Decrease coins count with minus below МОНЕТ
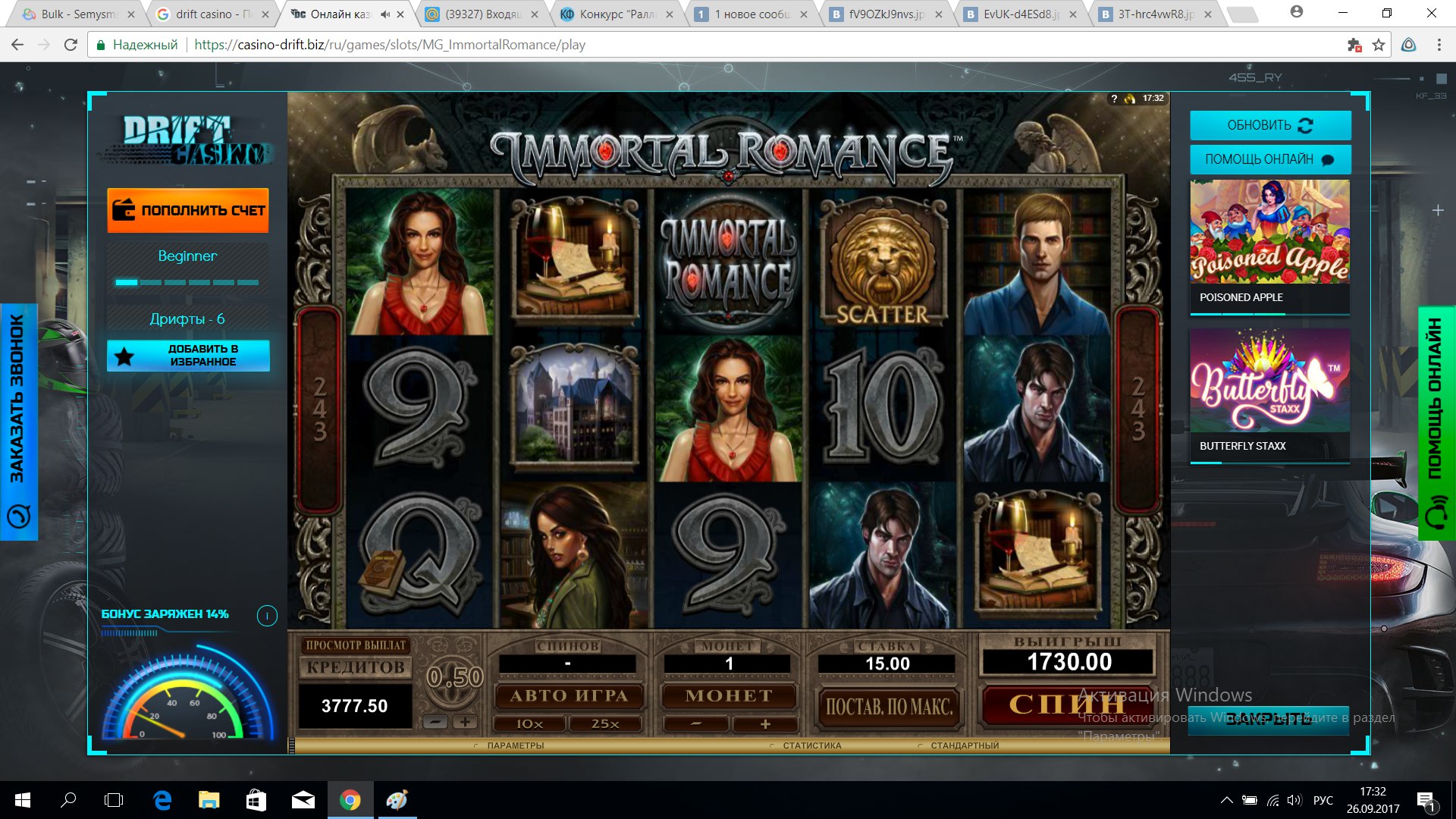 coord(695,724)
